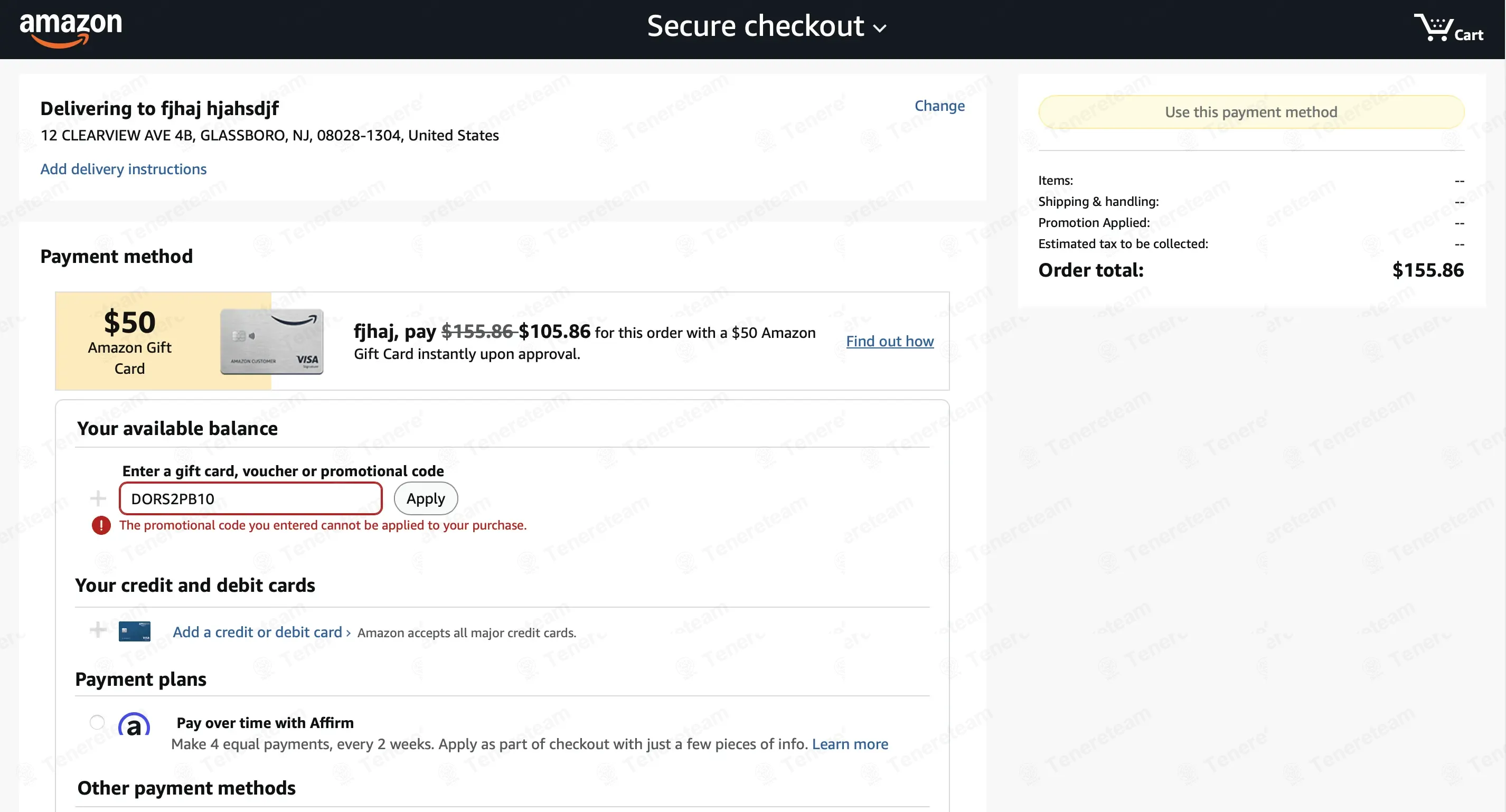
Task: Select the Pay over time with Affirm radio
Action: point(97,723)
